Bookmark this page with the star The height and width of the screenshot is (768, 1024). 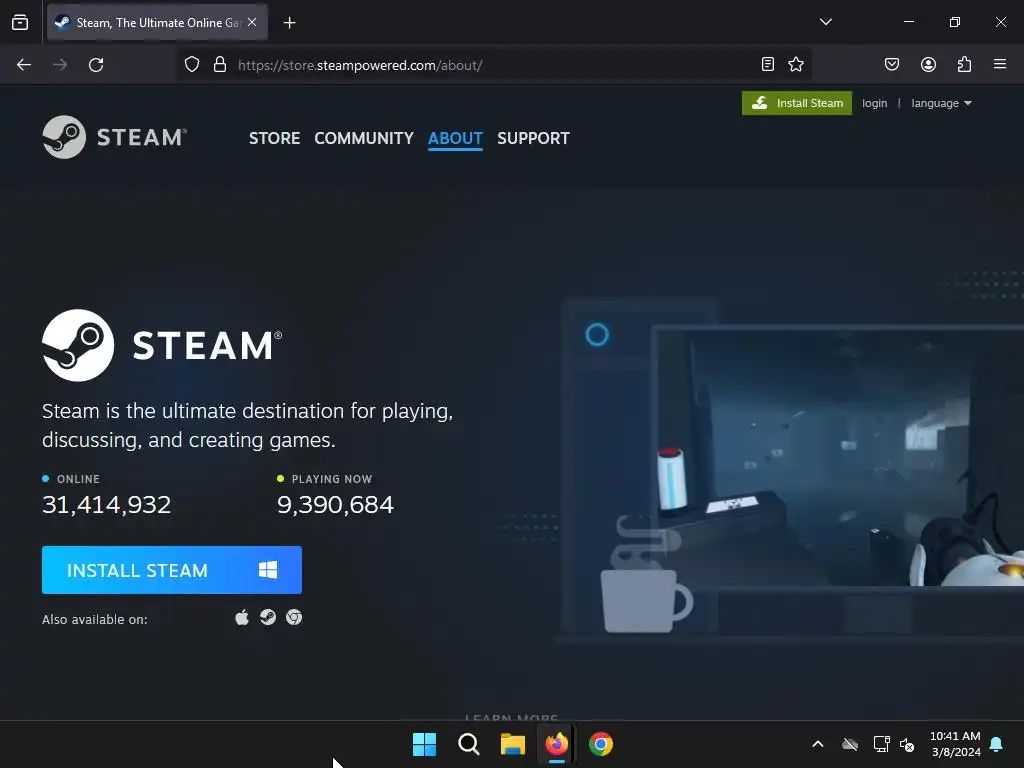(796, 64)
